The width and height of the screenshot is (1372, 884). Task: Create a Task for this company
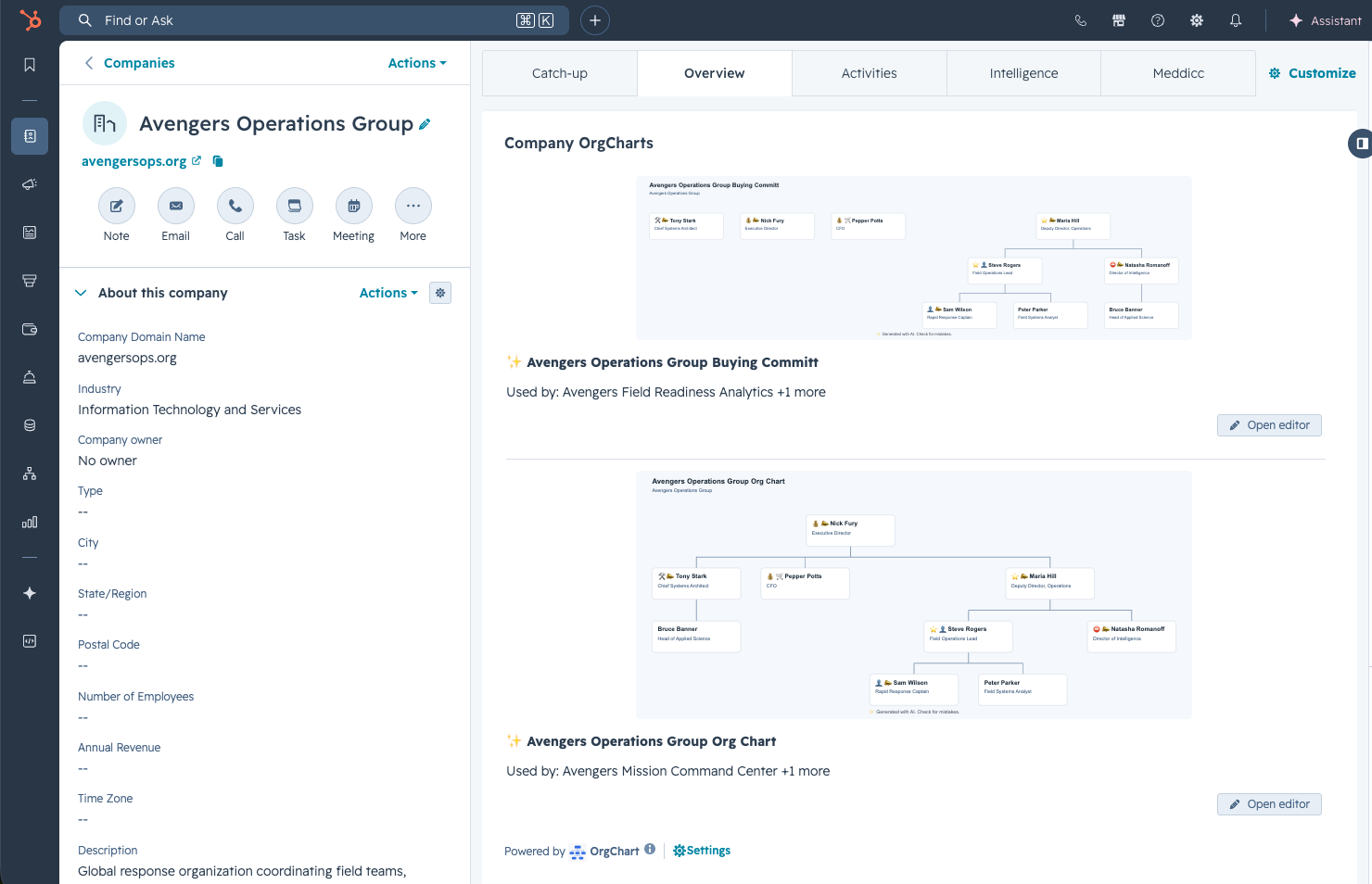coord(295,206)
